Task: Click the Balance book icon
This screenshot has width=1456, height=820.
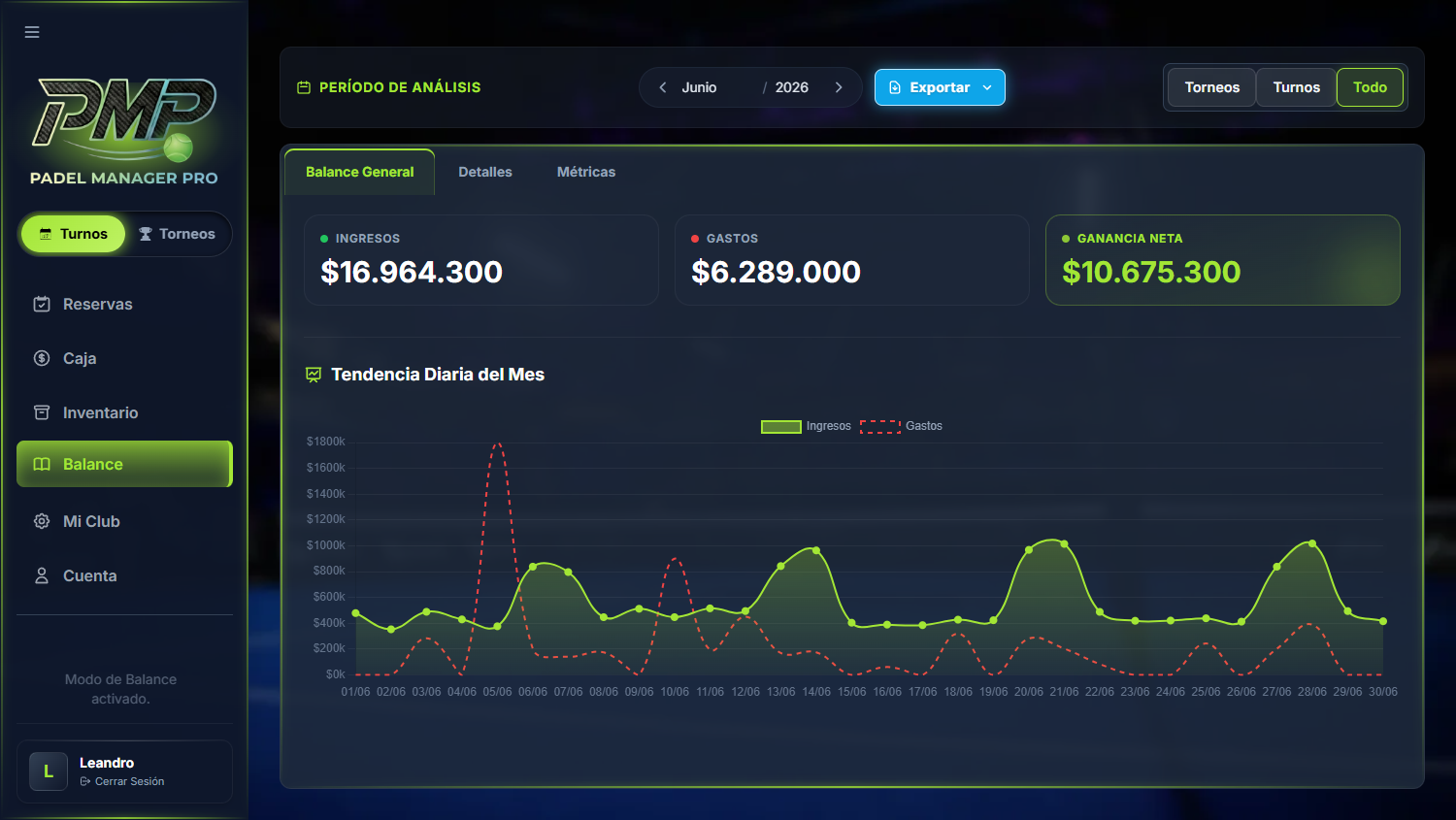Action: 42,464
